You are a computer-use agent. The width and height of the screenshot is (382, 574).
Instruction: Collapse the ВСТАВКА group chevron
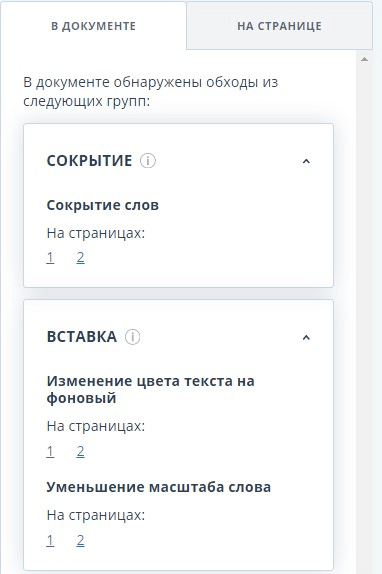click(x=306, y=338)
